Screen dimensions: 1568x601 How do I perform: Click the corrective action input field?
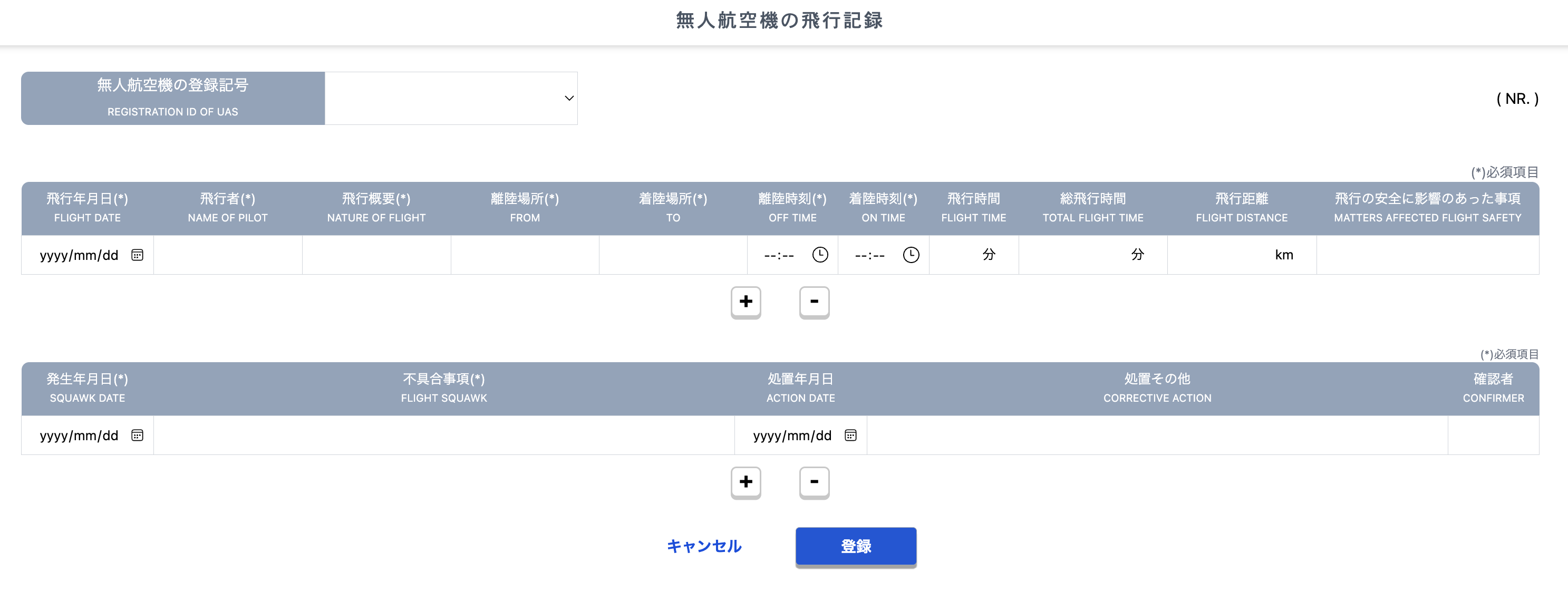point(1157,435)
